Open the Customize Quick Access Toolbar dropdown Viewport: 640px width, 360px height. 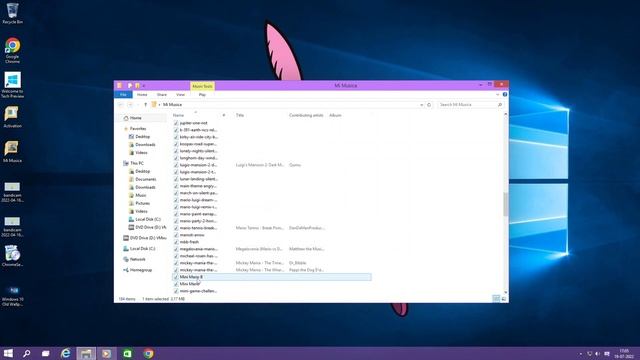coord(144,86)
